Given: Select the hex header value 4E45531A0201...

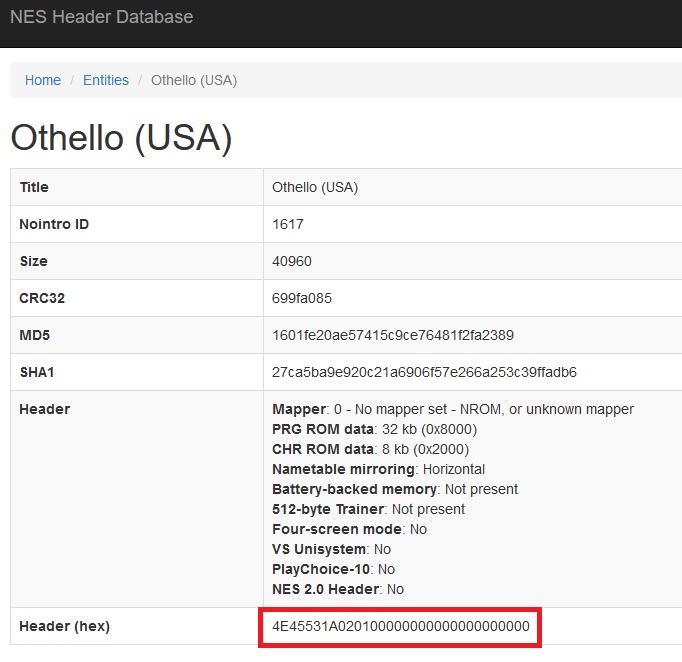Looking at the screenshot, I should pos(401,626).
